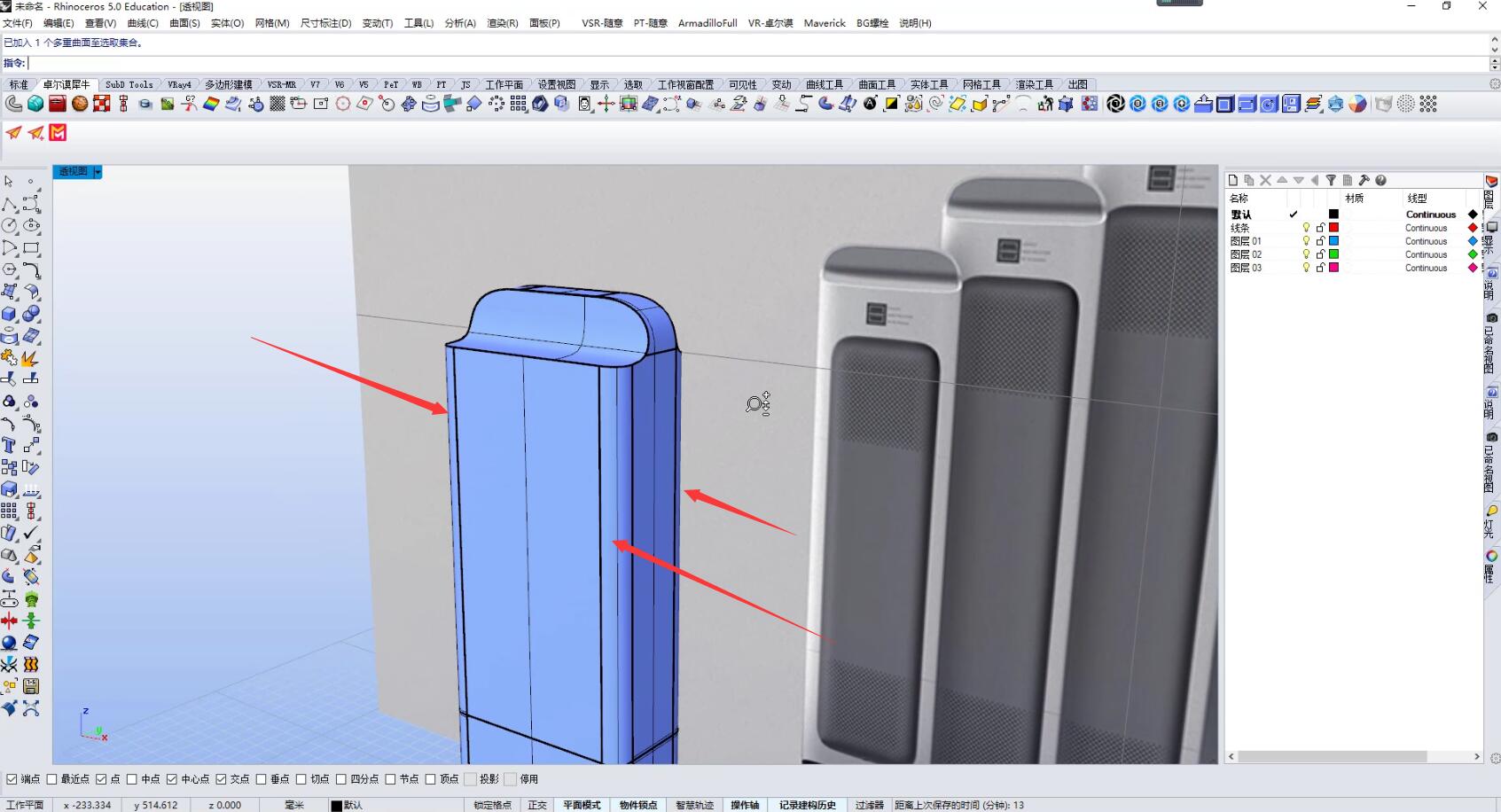
Task: Click the colored pie sphere icon in toolbar
Action: pyautogui.click(x=1357, y=104)
